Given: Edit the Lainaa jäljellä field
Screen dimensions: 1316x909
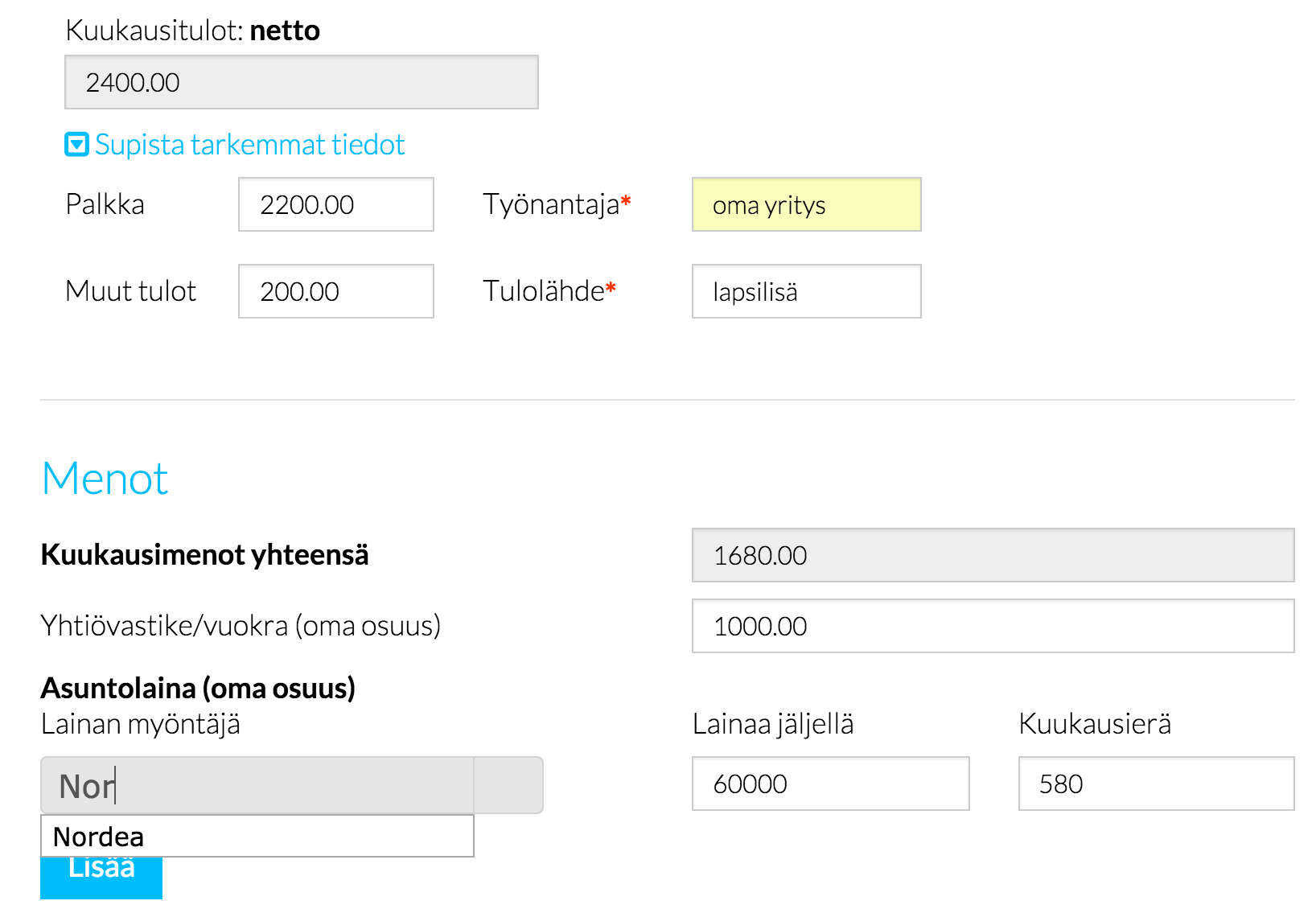Looking at the screenshot, I should point(831,784).
